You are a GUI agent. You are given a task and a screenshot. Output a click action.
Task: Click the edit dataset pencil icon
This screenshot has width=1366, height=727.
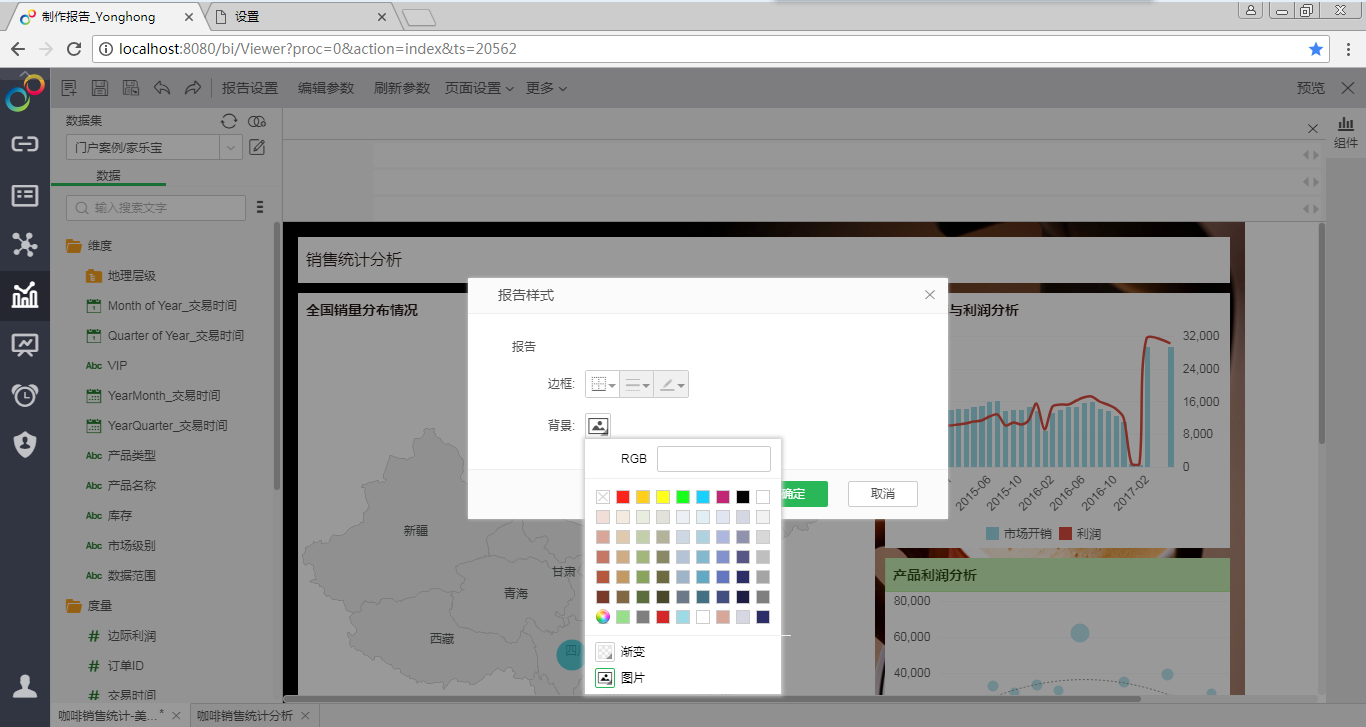(257, 148)
